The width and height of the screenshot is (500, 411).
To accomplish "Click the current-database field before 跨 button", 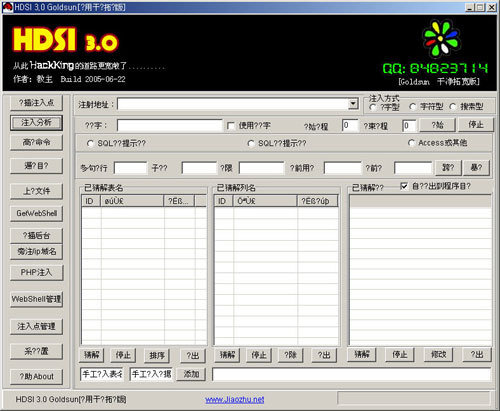I will tap(413, 168).
